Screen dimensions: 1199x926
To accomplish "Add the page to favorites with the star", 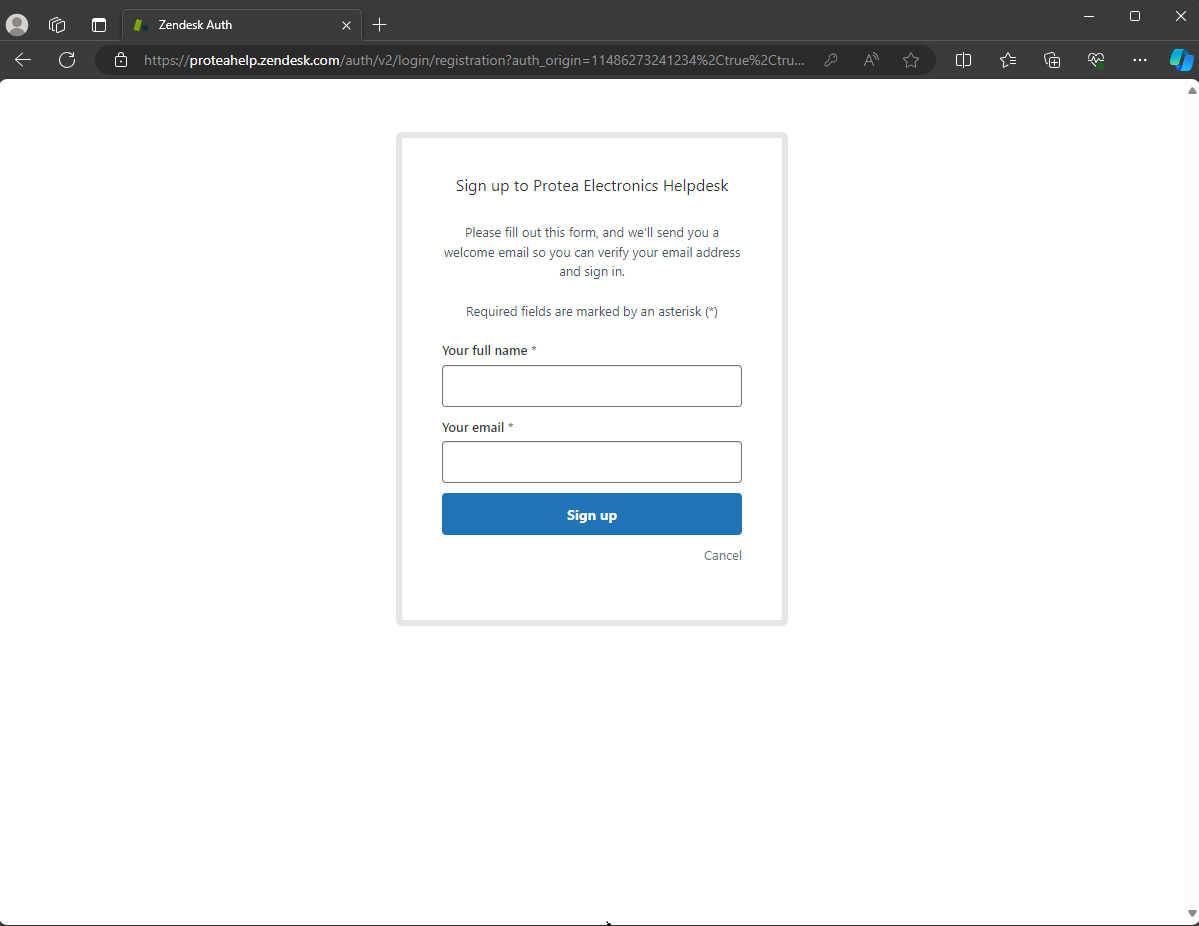I will point(911,60).
